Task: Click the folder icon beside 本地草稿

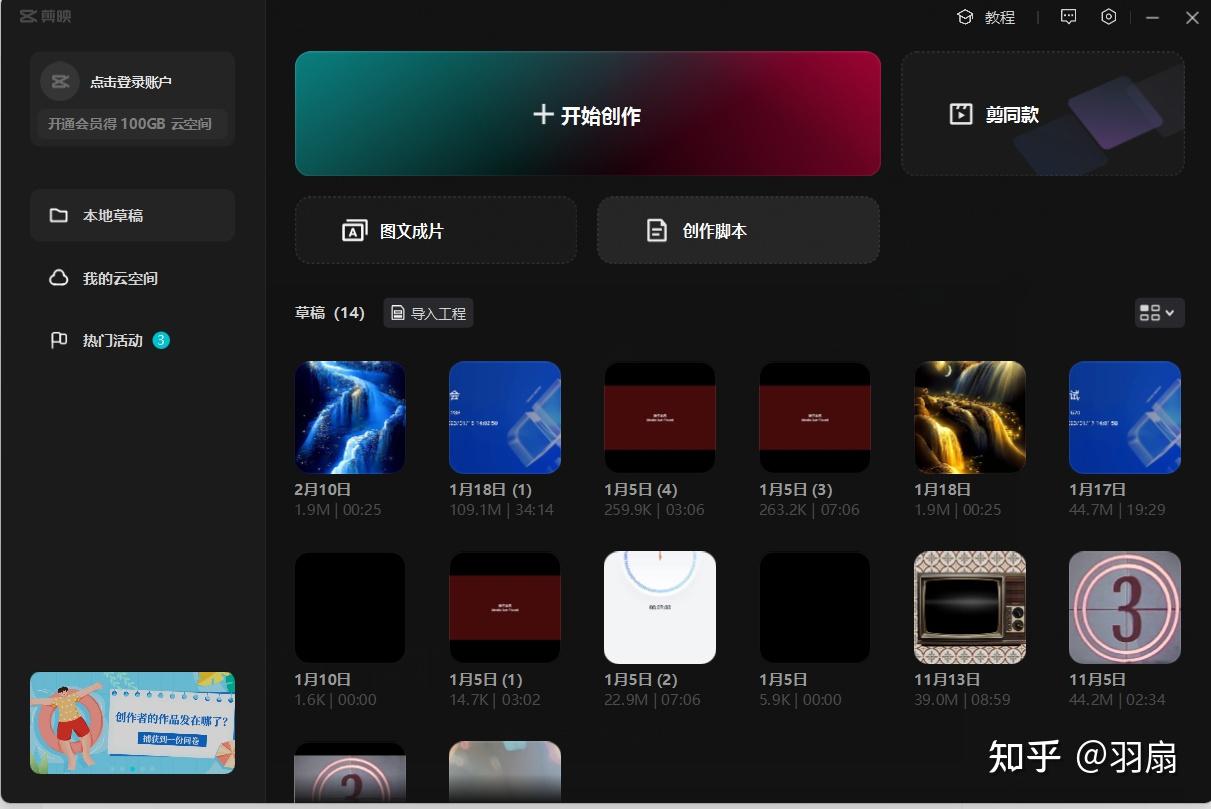Action: tap(59, 215)
